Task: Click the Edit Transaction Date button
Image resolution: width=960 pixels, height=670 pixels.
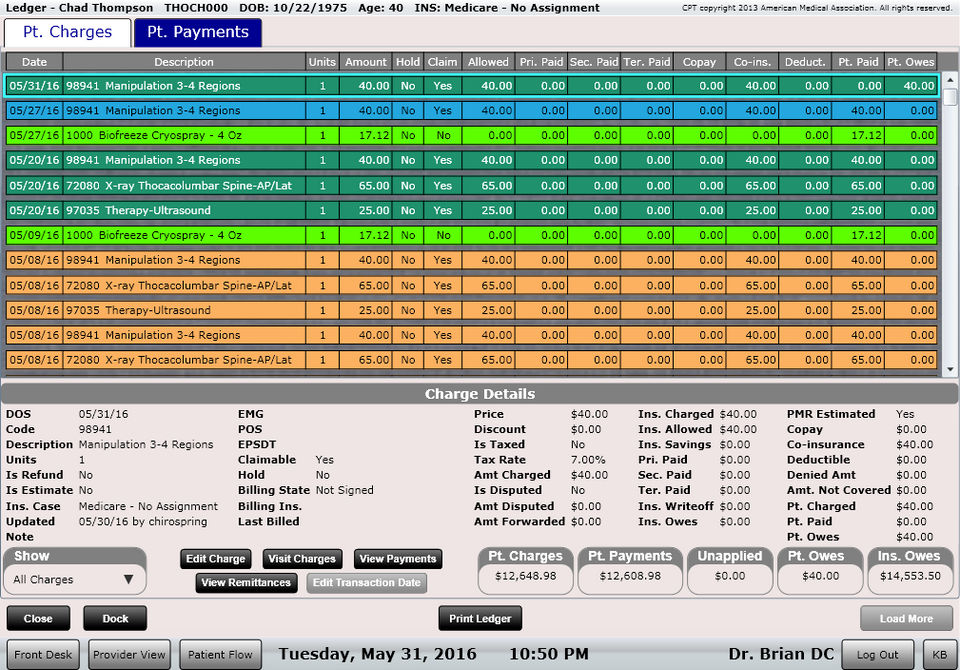Action: point(367,582)
